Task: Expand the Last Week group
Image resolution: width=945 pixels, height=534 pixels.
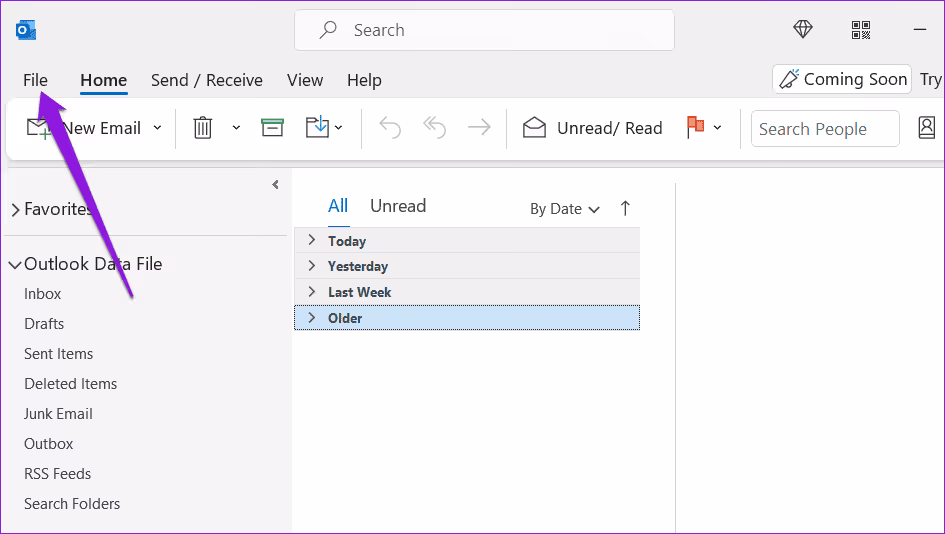Action: [312, 292]
